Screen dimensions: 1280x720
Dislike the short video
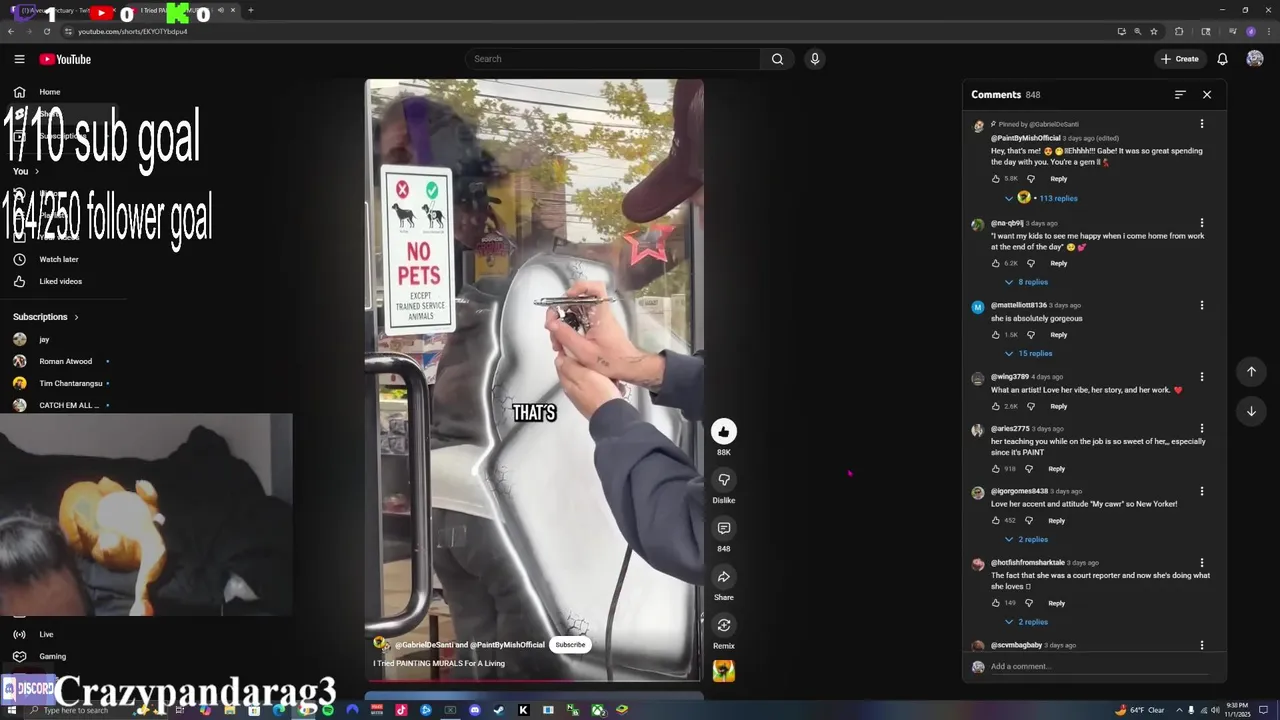click(723, 480)
